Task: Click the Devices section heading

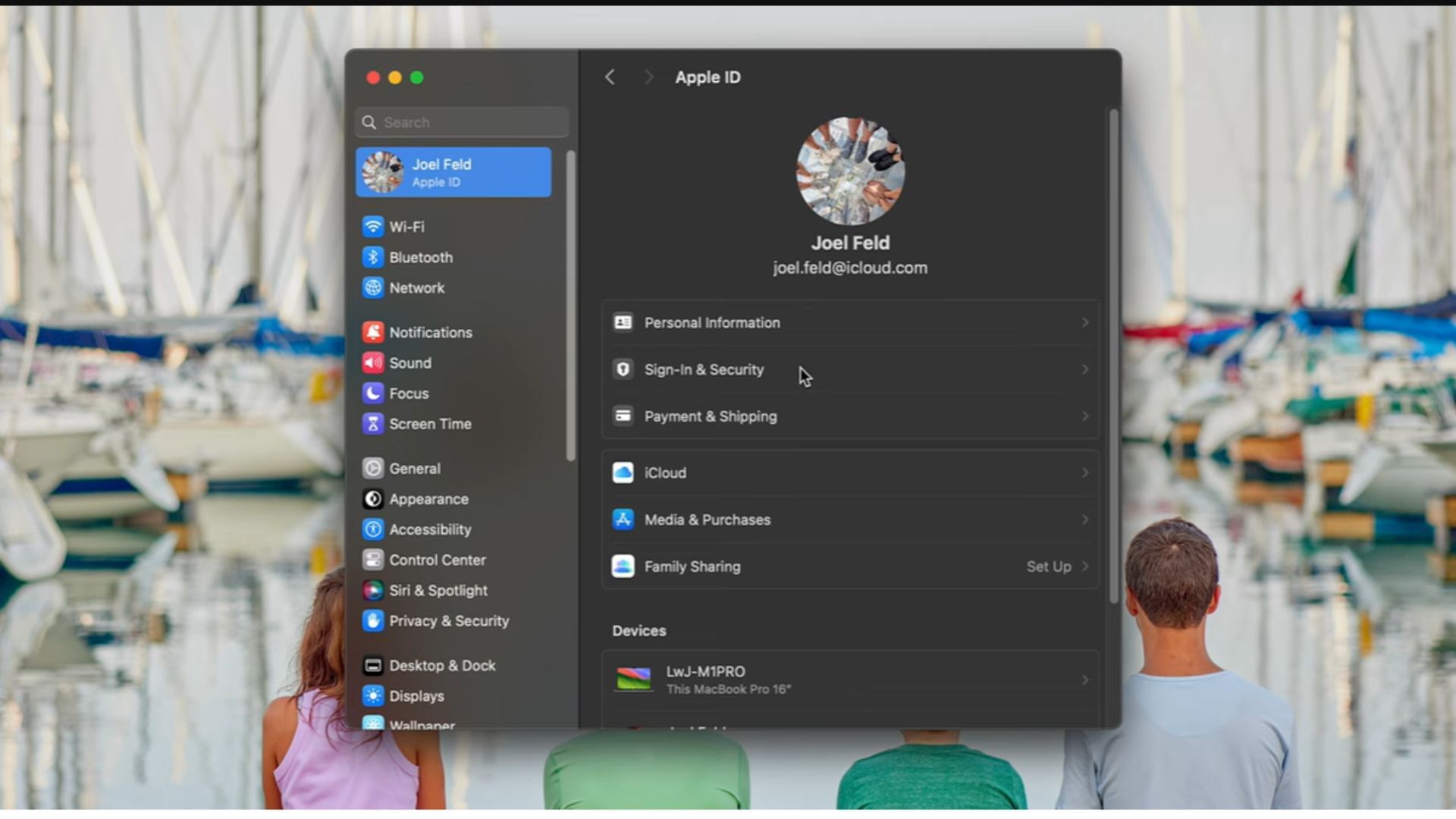Action: (639, 631)
